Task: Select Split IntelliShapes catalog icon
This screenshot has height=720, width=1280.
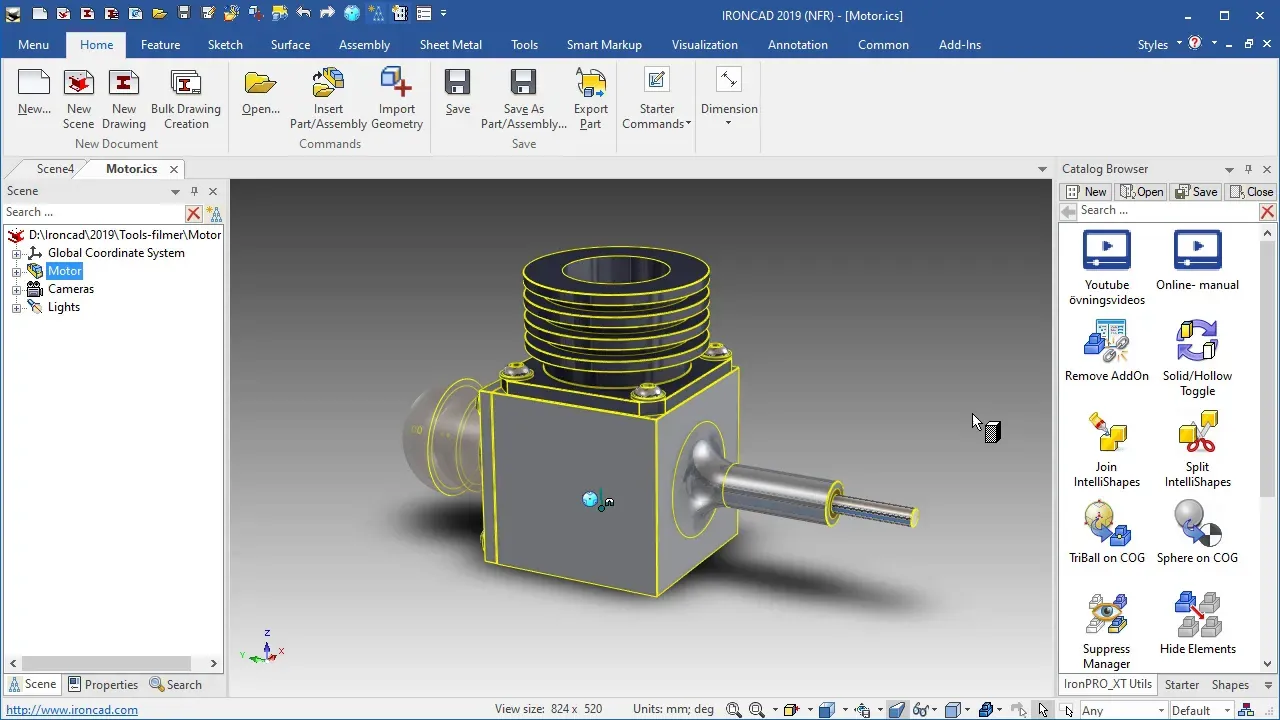Action: pyautogui.click(x=1197, y=432)
